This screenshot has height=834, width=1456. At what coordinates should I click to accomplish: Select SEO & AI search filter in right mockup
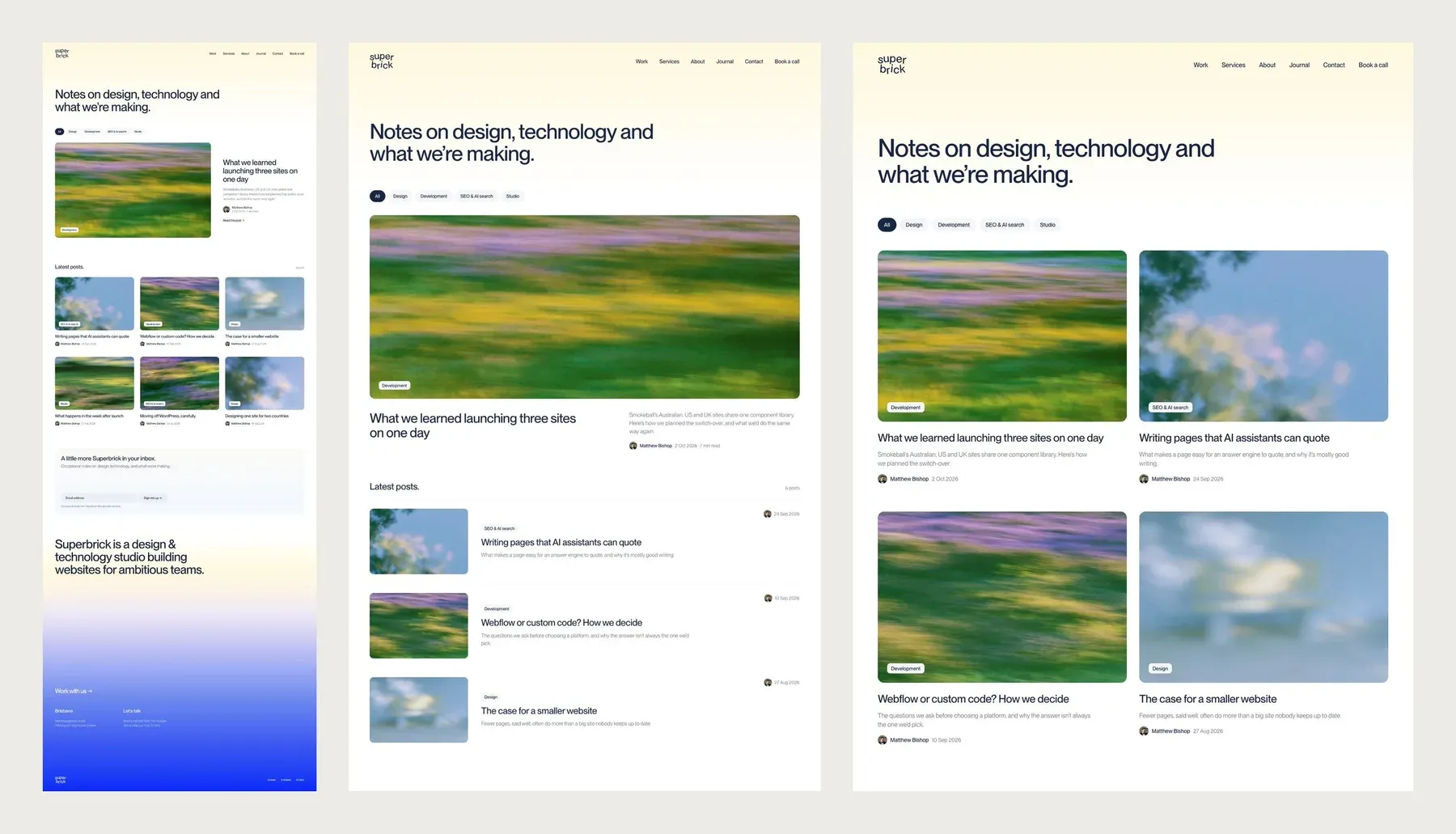[x=1005, y=225]
